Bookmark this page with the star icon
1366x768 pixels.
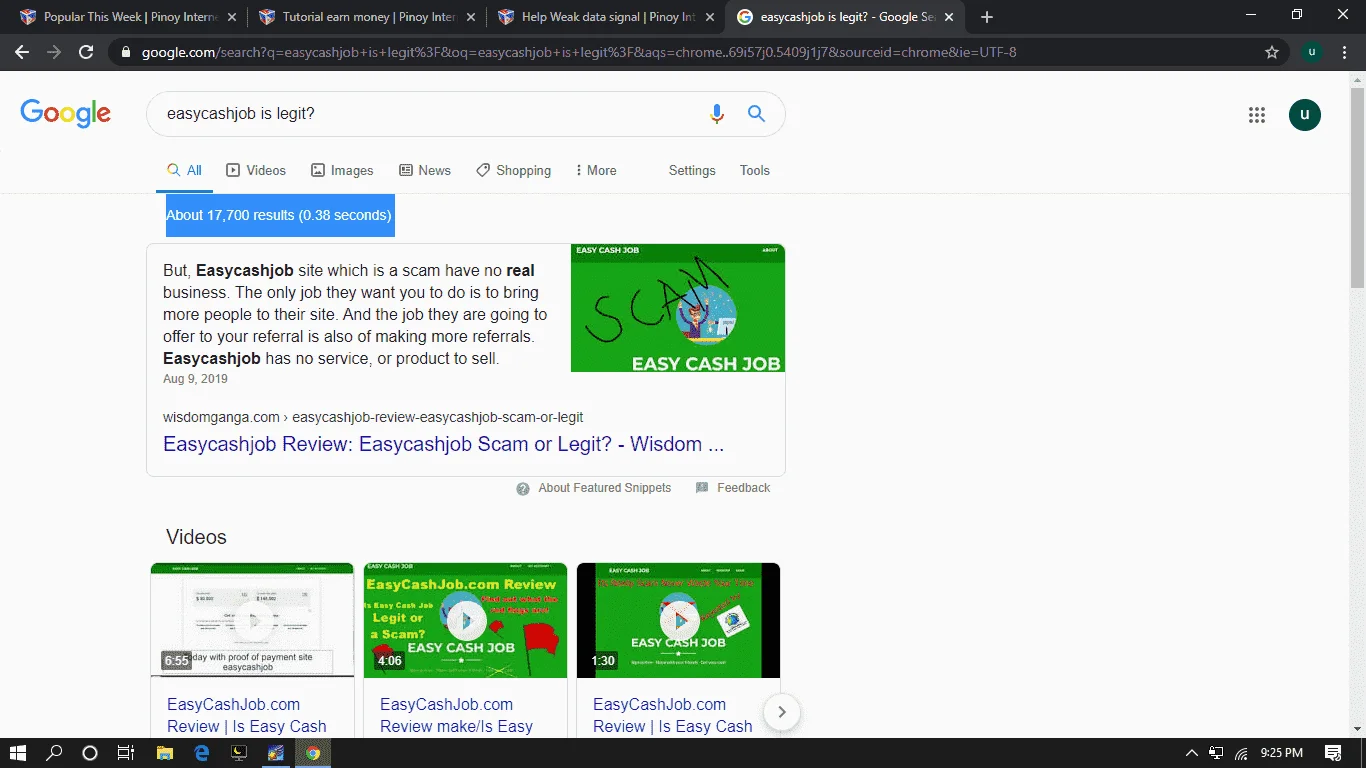point(1272,52)
